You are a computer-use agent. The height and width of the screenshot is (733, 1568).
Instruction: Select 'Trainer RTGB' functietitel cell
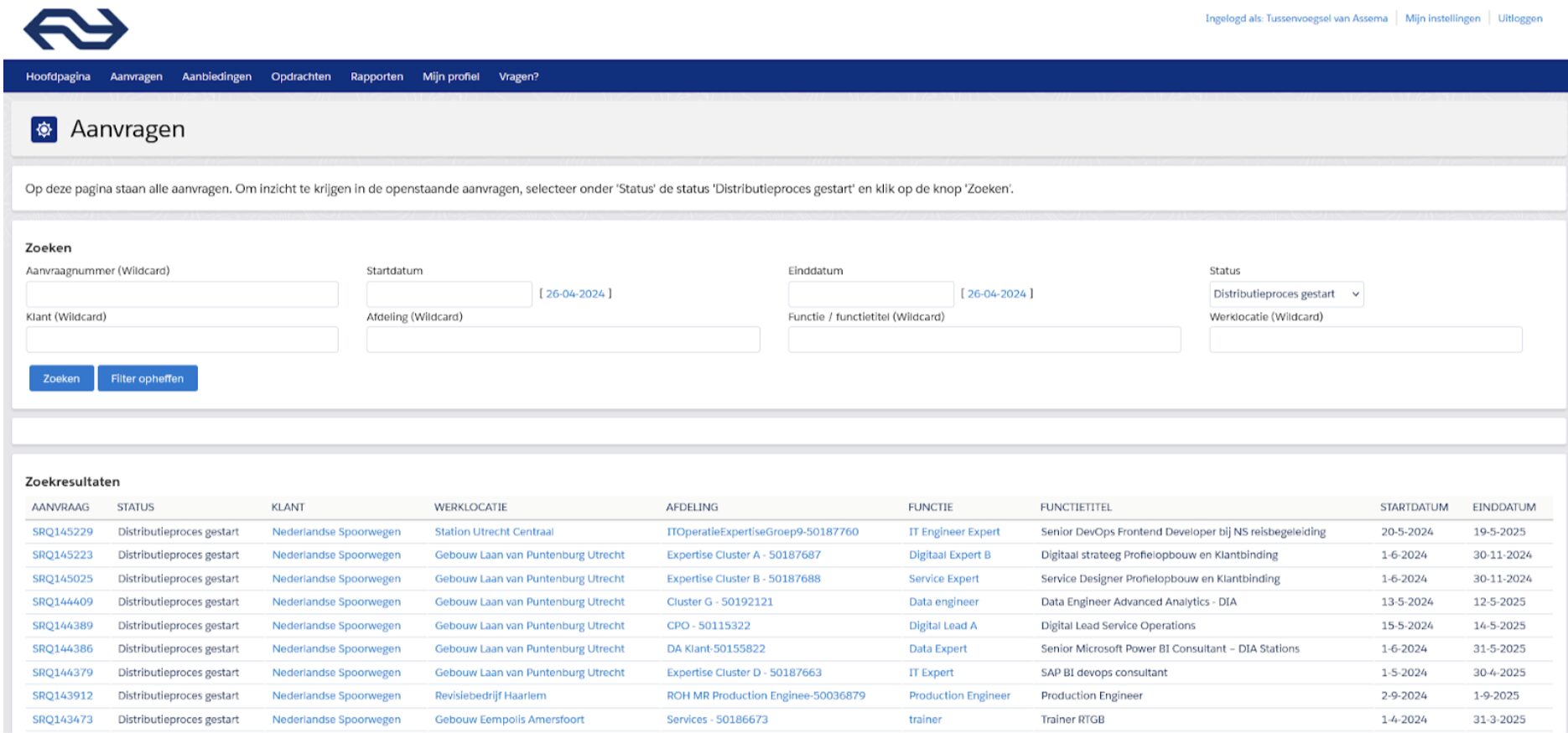[1072, 720]
